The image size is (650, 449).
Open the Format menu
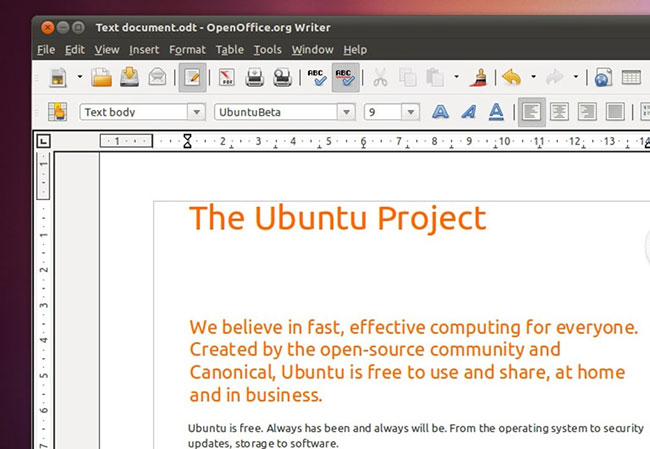tap(187, 50)
